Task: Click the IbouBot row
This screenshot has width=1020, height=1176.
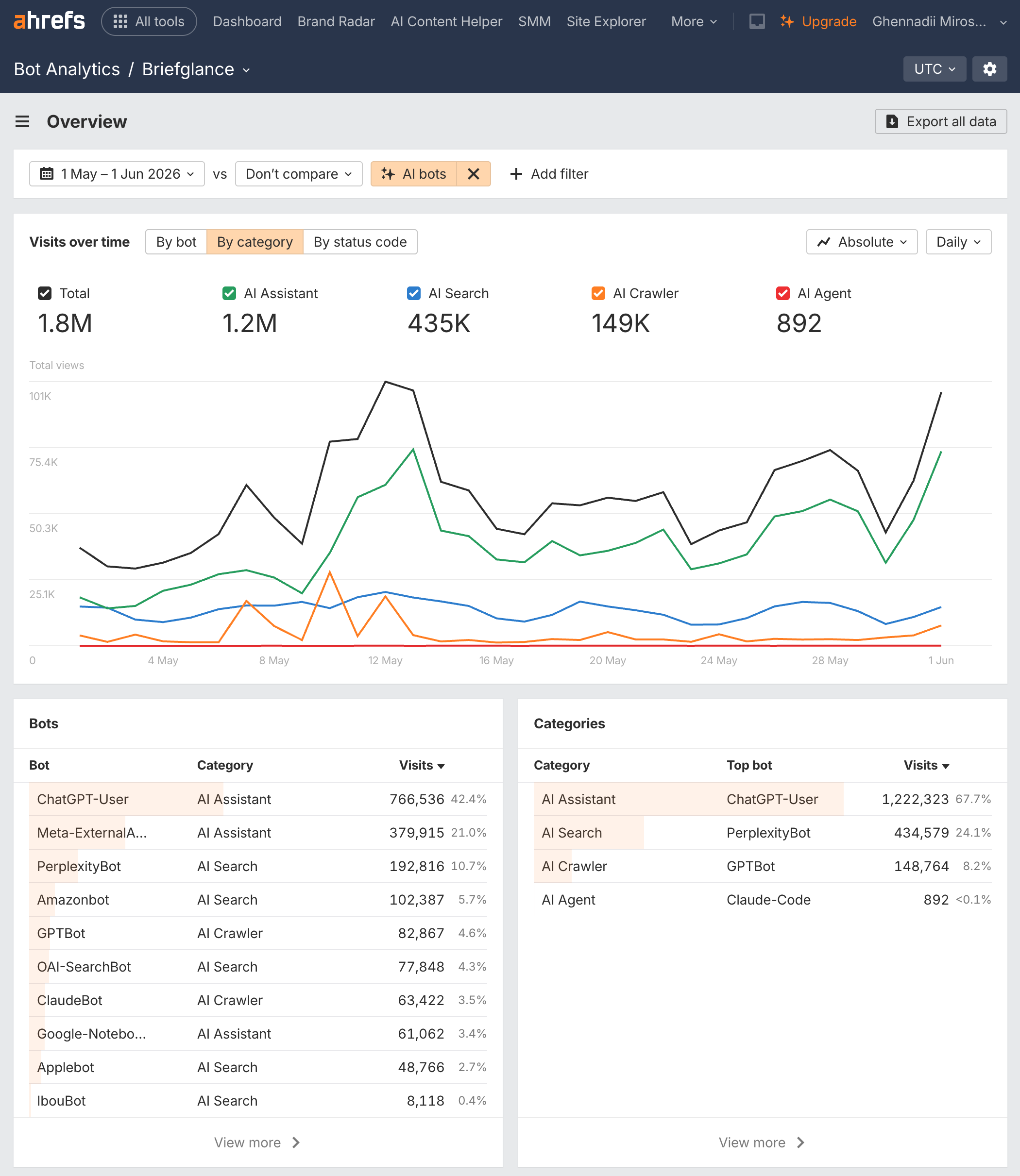Action: pos(258,1101)
